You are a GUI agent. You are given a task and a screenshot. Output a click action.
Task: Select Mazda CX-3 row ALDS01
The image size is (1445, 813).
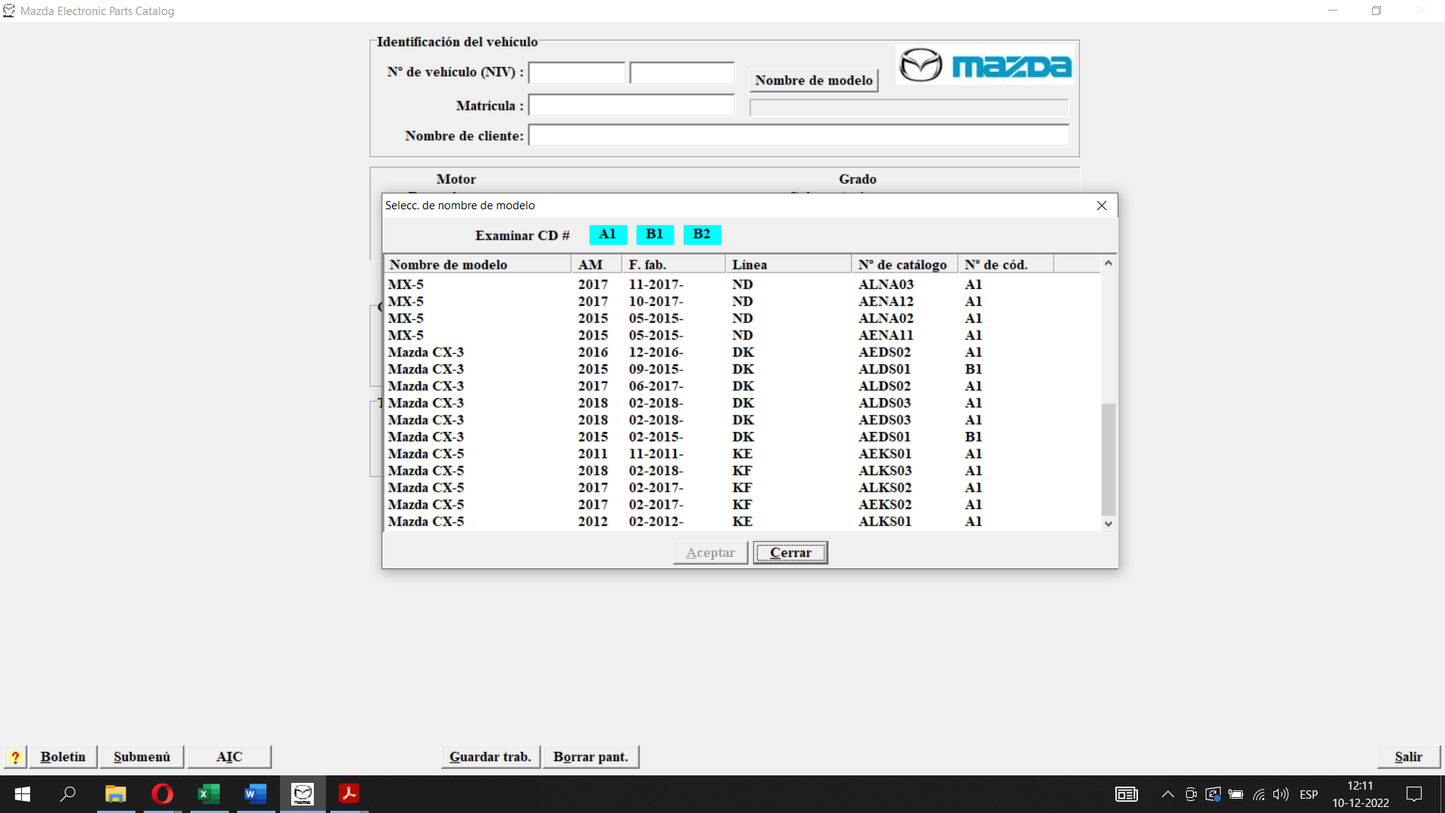(742, 370)
